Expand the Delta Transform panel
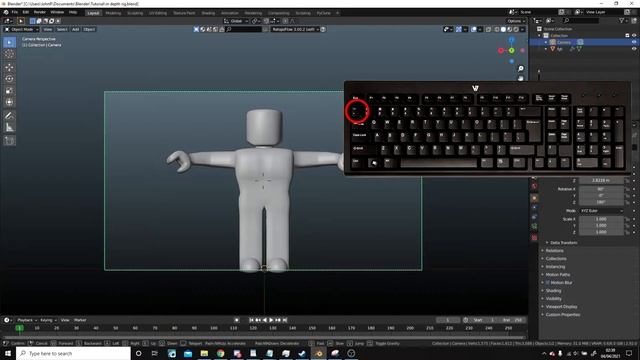Viewport: 640px width, 360px height. pyautogui.click(x=563, y=242)
